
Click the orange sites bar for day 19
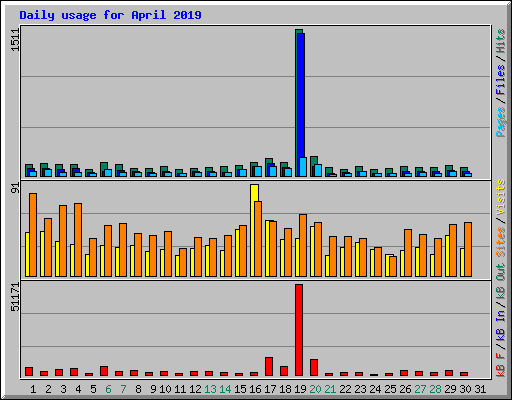(x=303, y=246)
